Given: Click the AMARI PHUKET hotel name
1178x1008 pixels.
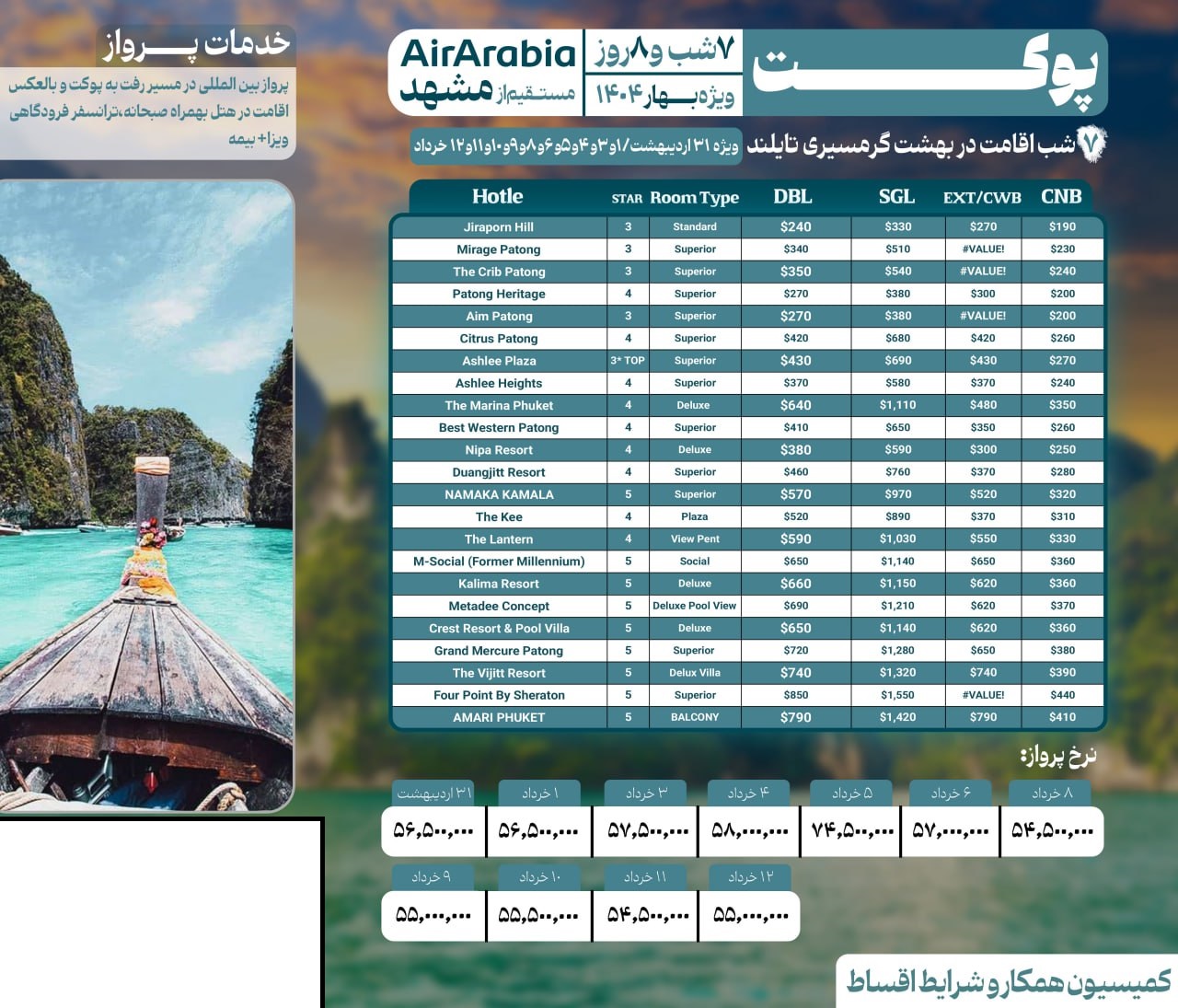Looking at the screenshot, I should point(499,717).
